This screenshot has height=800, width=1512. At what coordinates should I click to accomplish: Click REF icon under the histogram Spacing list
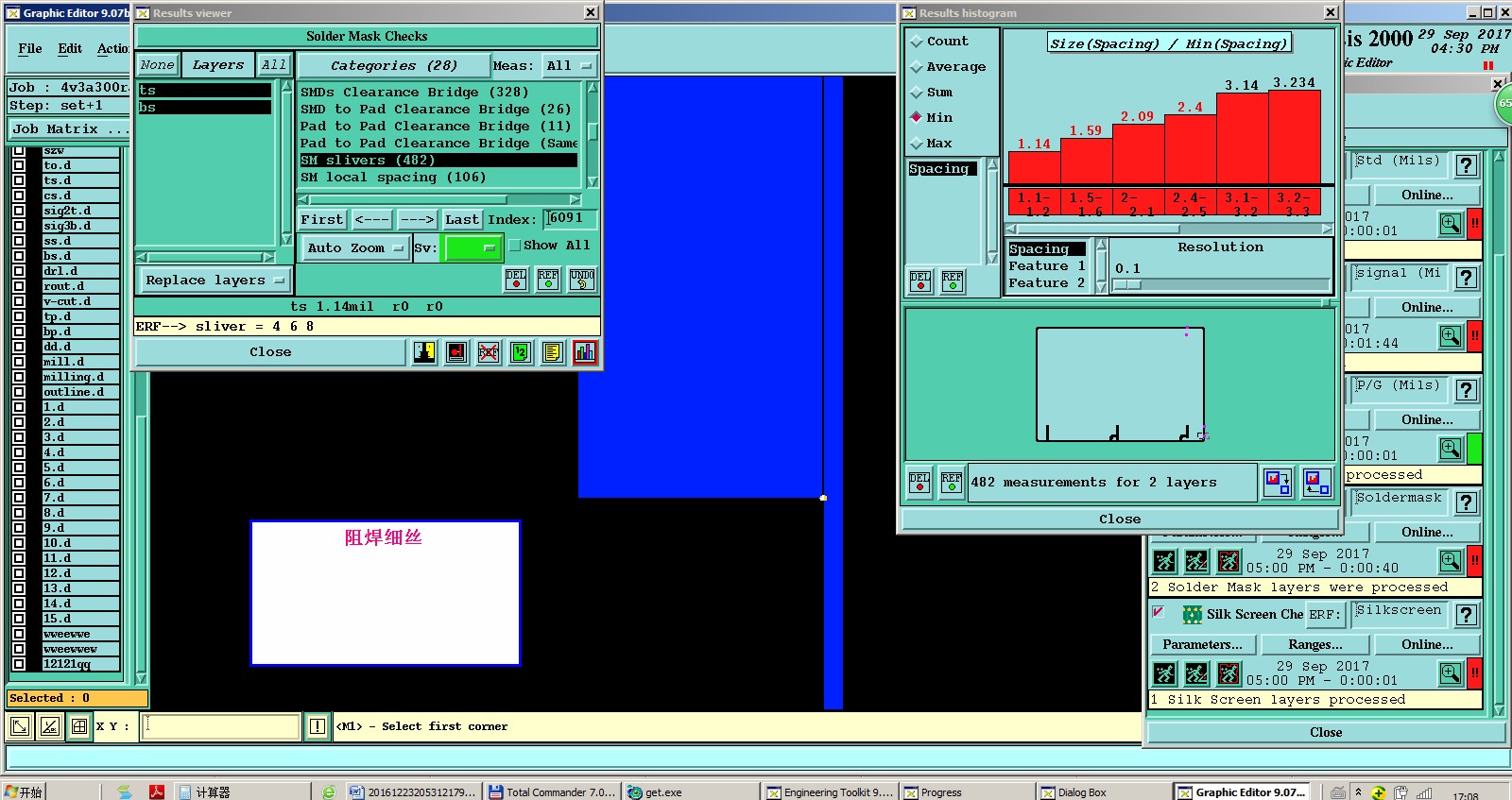(x=953, y=281)
